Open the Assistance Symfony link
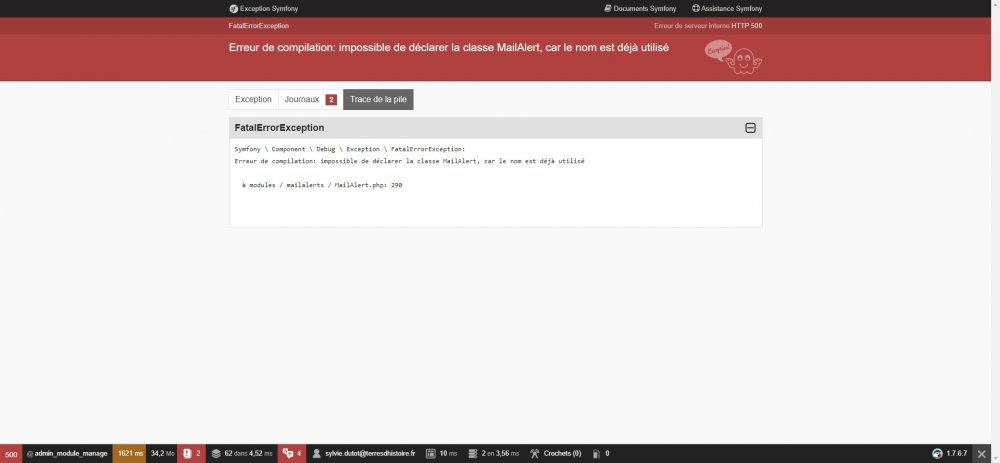The width and height of the screenshot is (1000, 463). coord(727,9)
